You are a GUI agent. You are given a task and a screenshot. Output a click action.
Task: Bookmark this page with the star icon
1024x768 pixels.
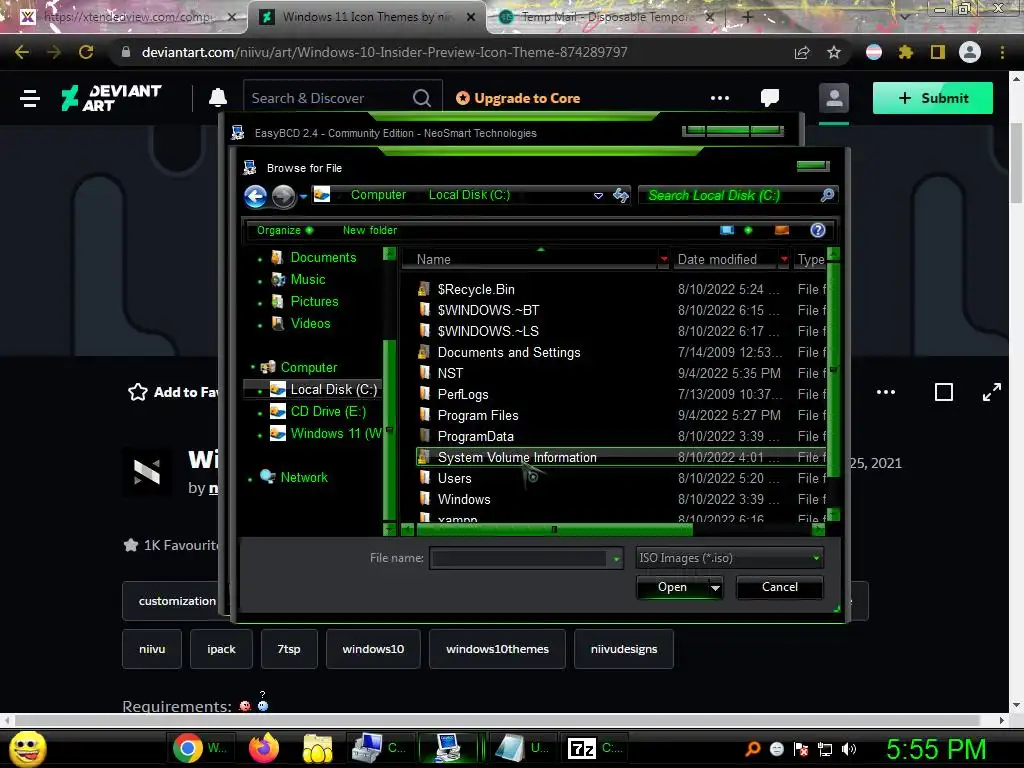click(x=834, y=52)
